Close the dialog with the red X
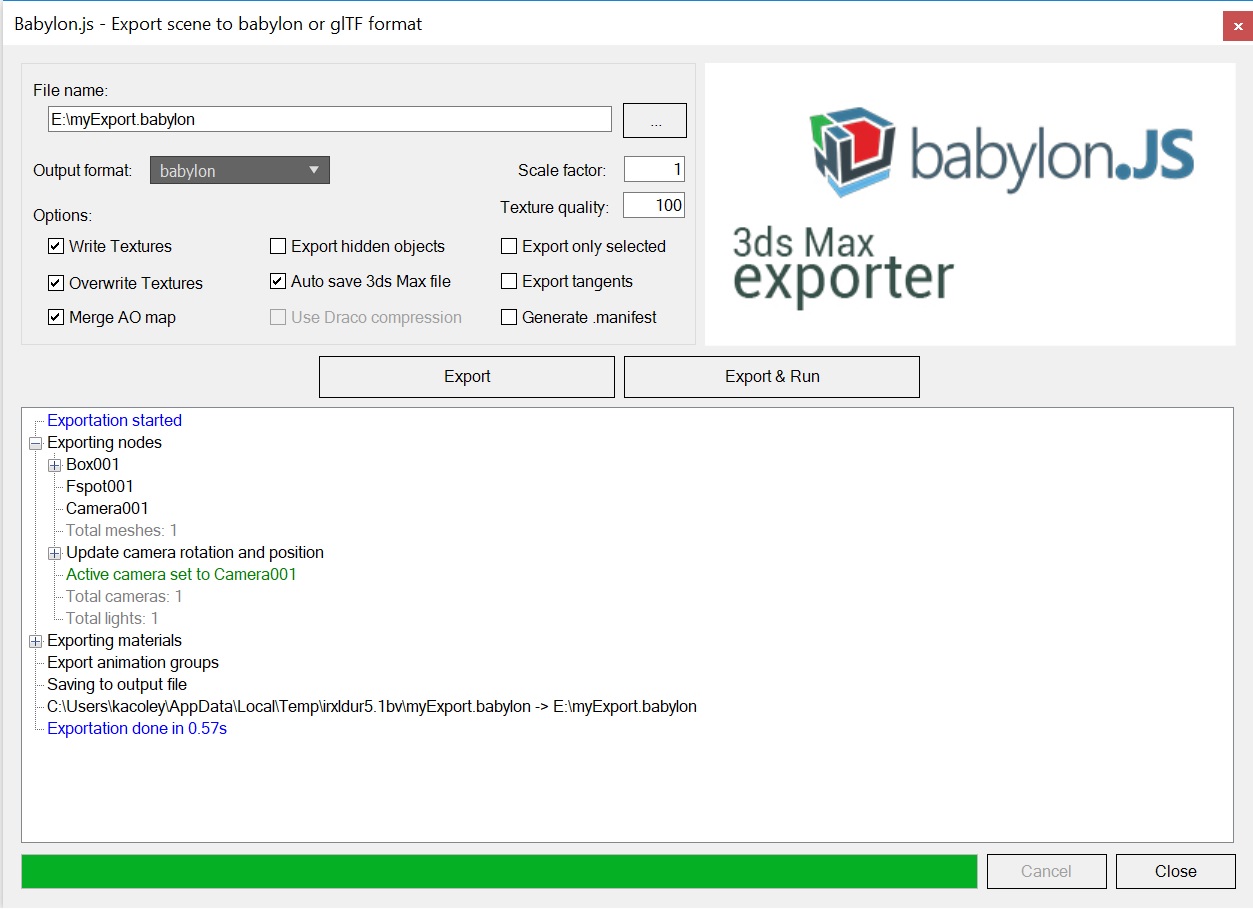1253x909 pixels. click(1237, 26)
